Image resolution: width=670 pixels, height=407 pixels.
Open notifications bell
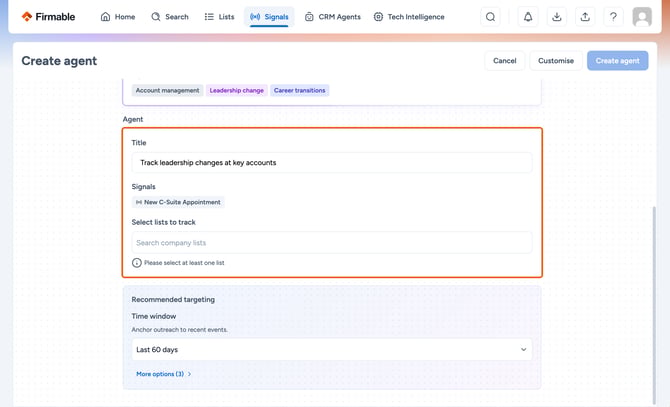click(x=528, y=17)
